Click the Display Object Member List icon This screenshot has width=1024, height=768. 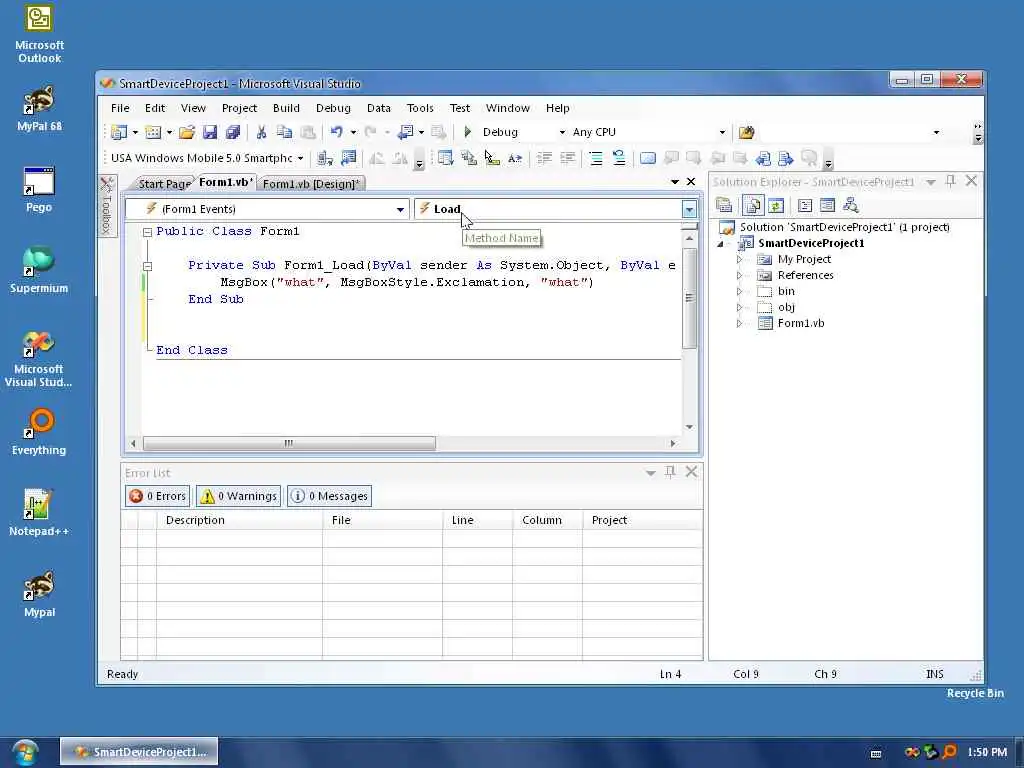[445, 158]
